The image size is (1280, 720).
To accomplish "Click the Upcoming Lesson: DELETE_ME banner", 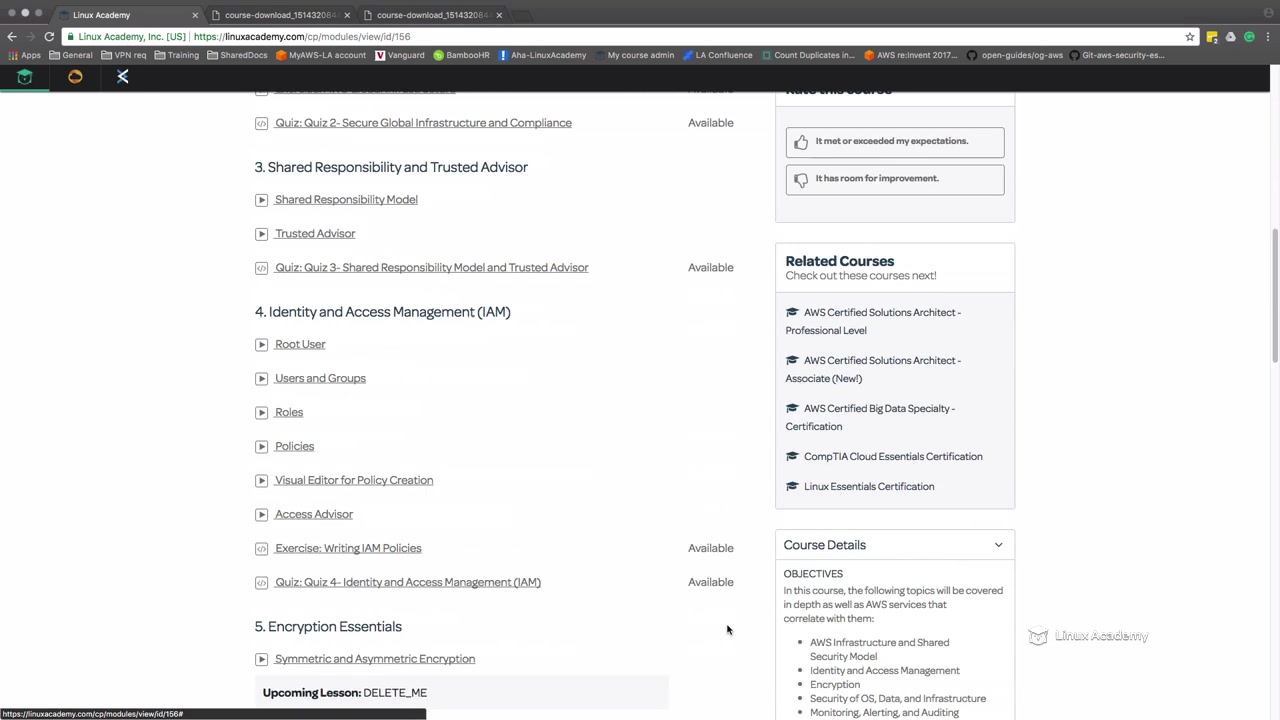I will 461,693.
